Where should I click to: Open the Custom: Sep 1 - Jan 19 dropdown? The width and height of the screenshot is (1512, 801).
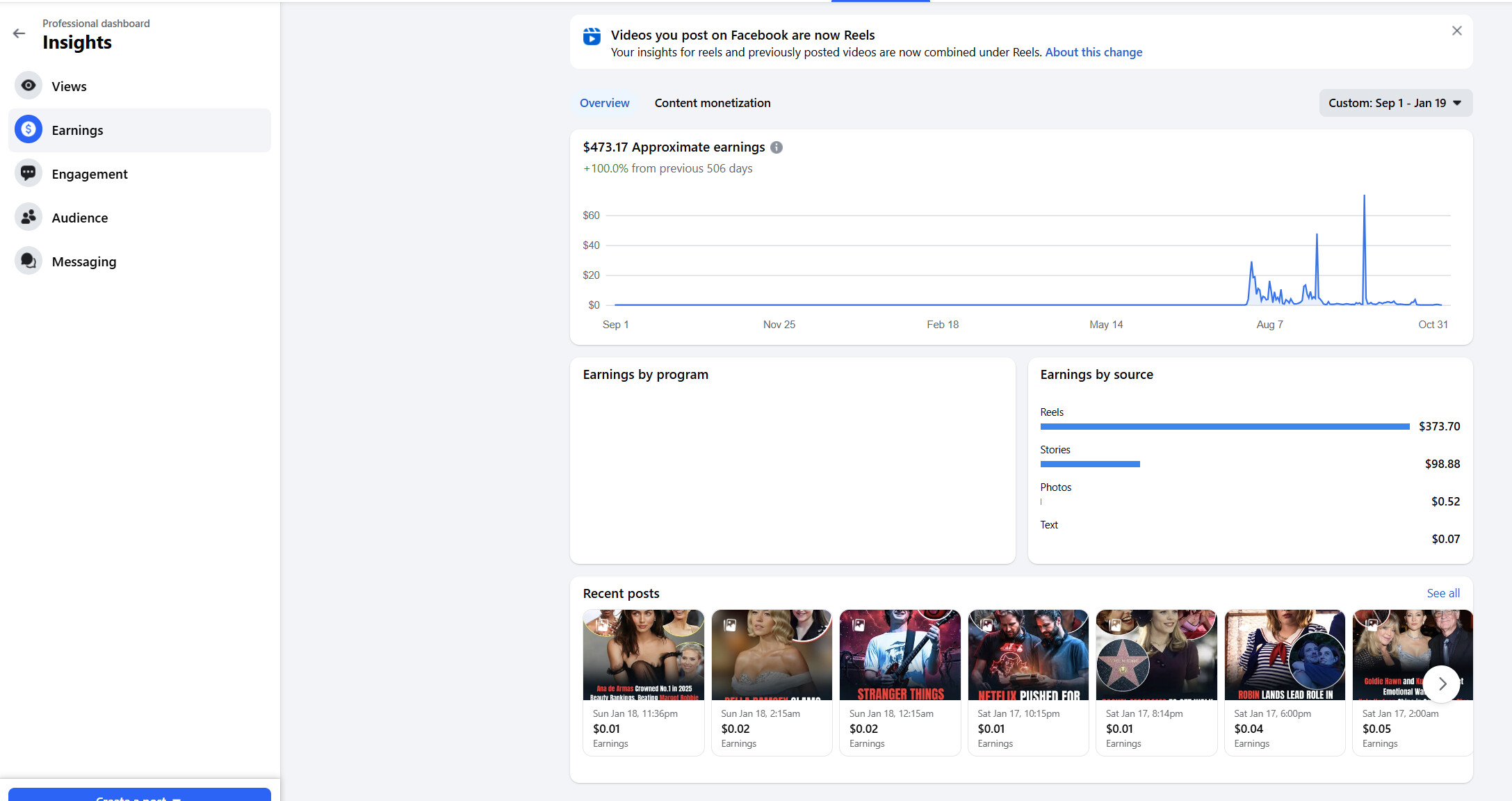[x=1395, y=103]
